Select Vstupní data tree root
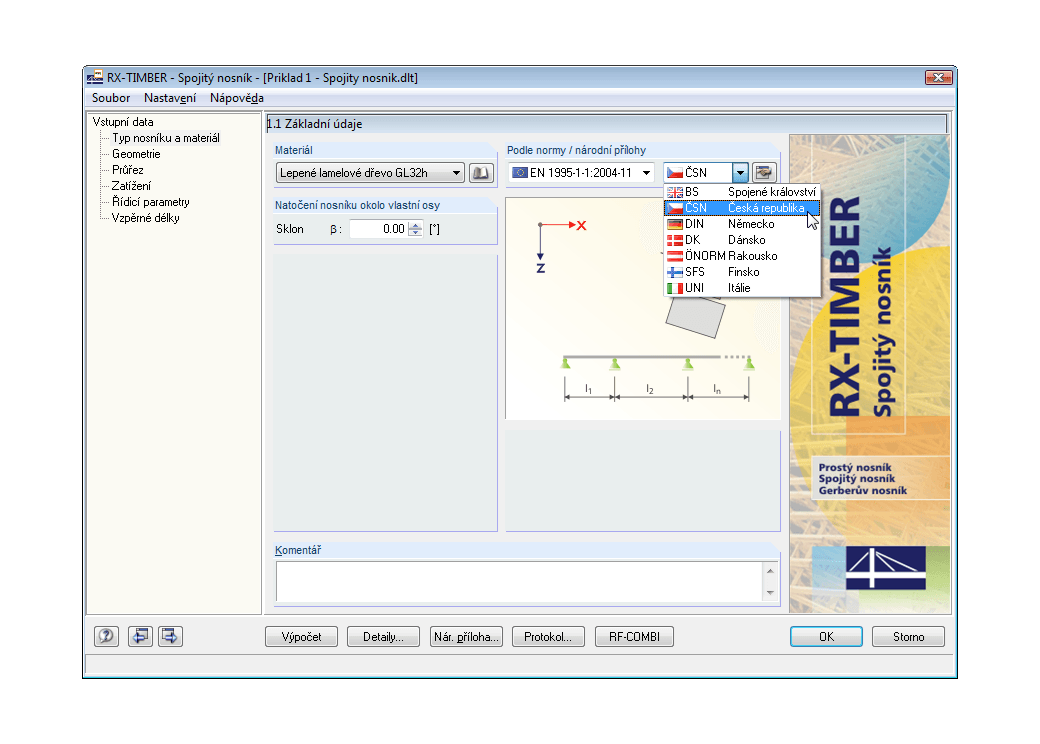 (x=123, y=122)
